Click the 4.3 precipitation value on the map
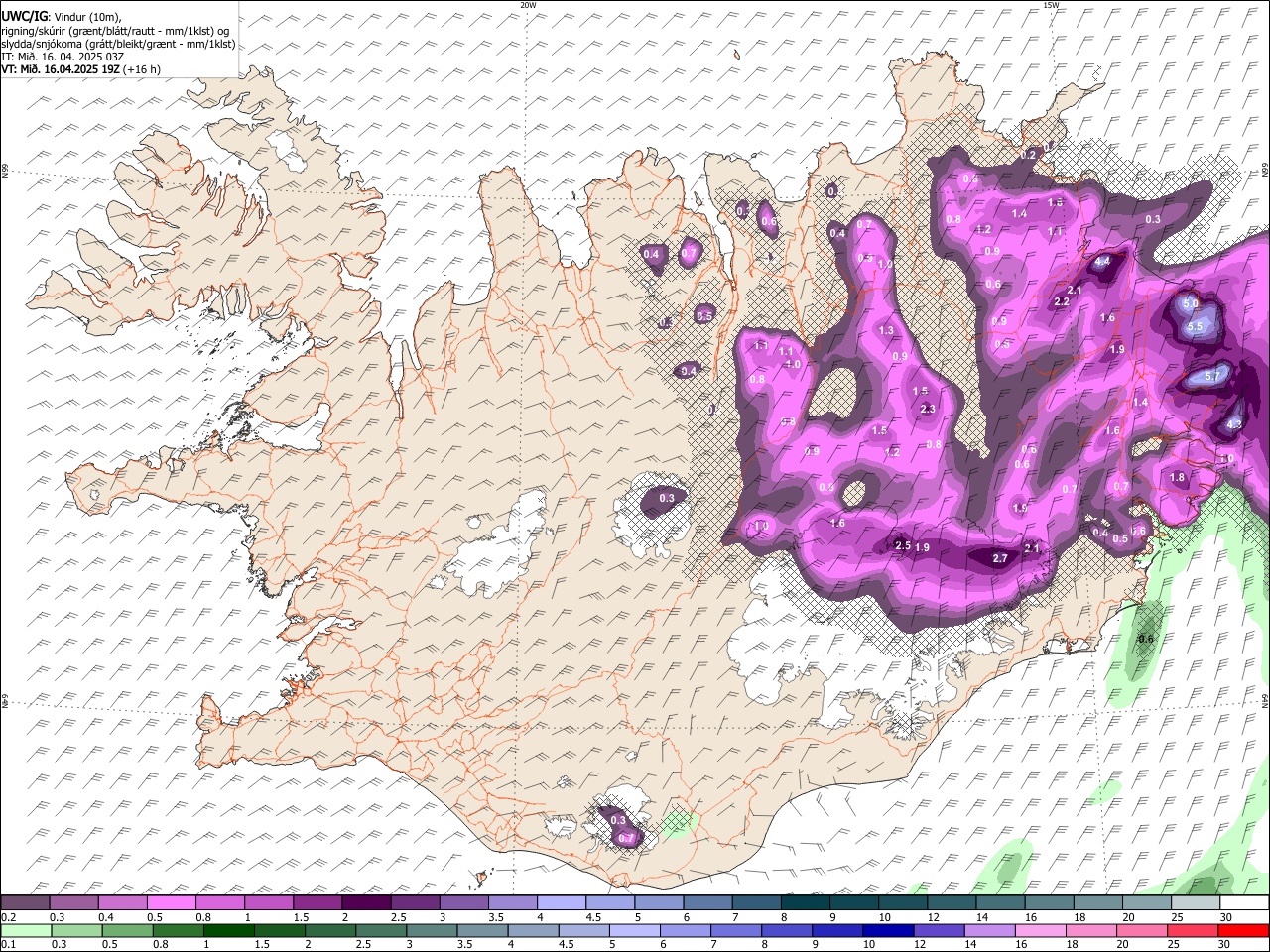 [x=1234, y=423]
